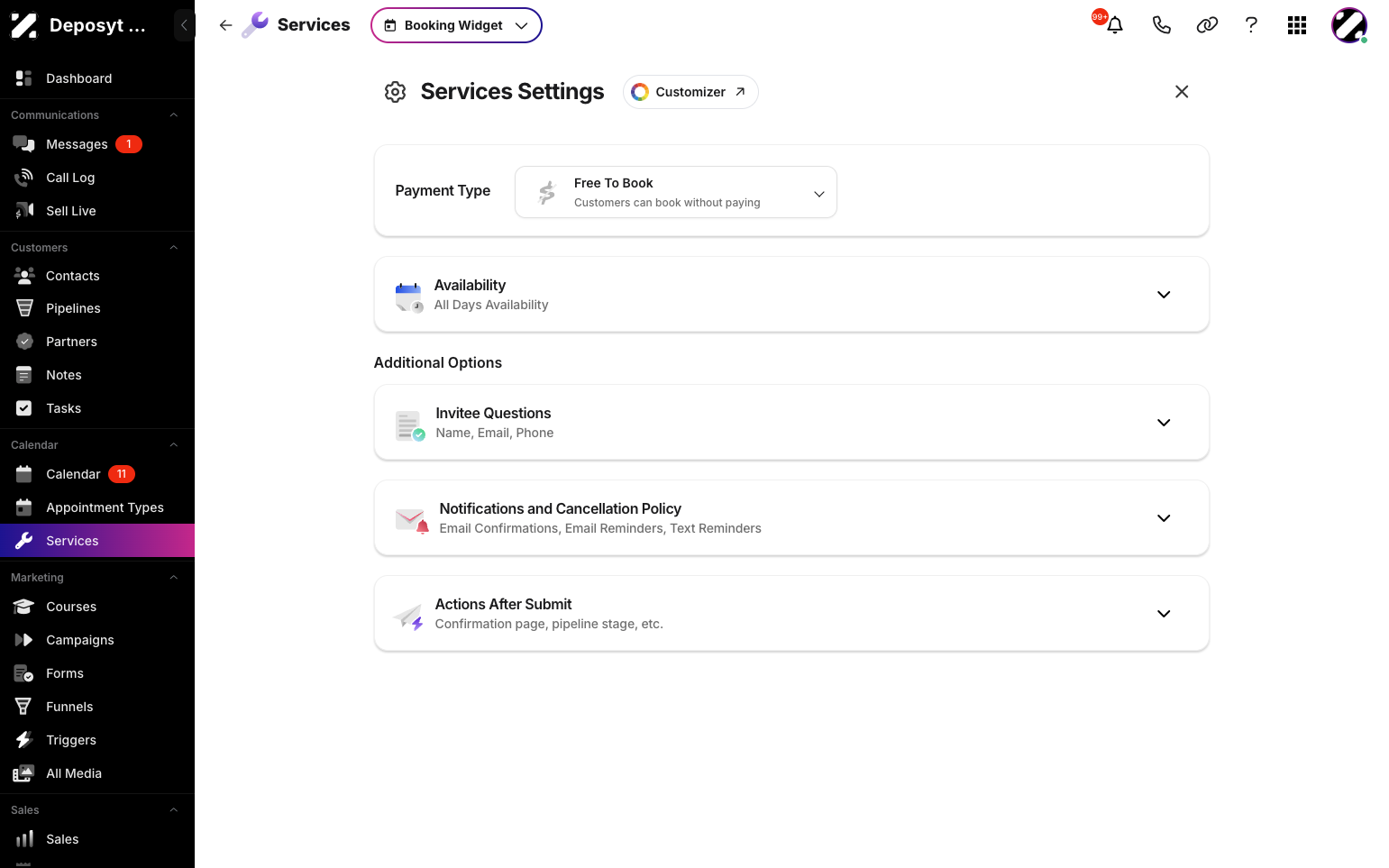Navigate to Campaigns
The image size is (1389, 868).
coord(97,640)
